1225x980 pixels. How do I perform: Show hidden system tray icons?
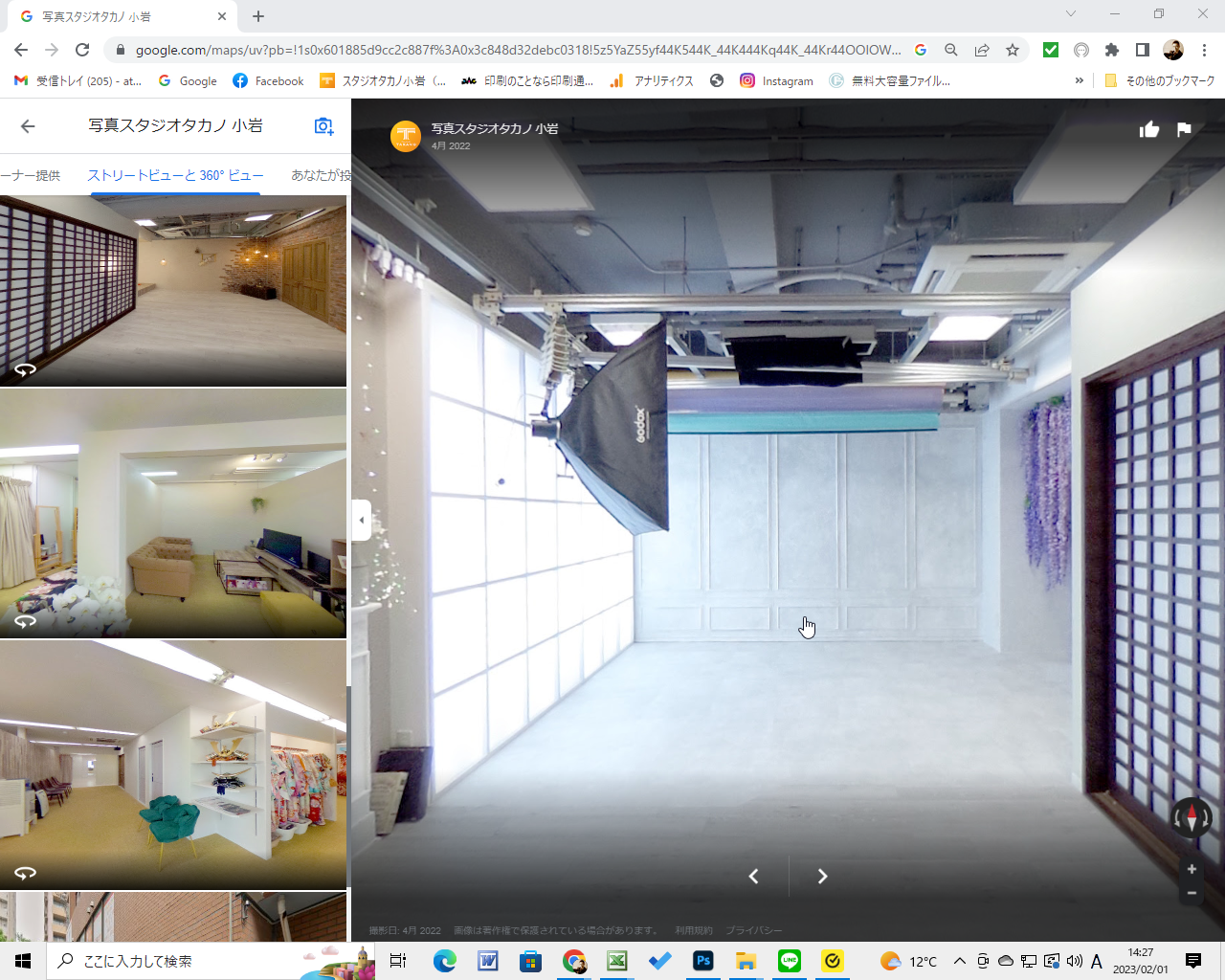[959, 961]
